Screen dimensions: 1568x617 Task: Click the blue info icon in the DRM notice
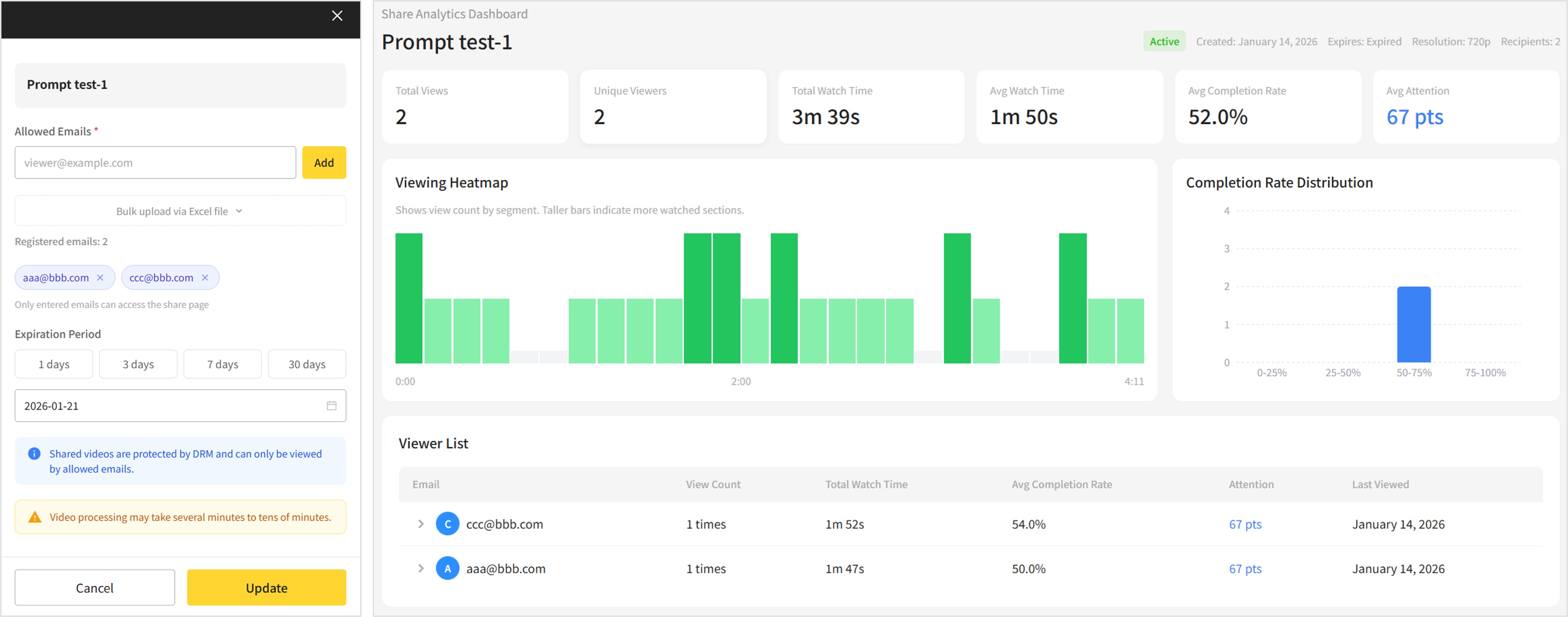[x=34, y=453]
